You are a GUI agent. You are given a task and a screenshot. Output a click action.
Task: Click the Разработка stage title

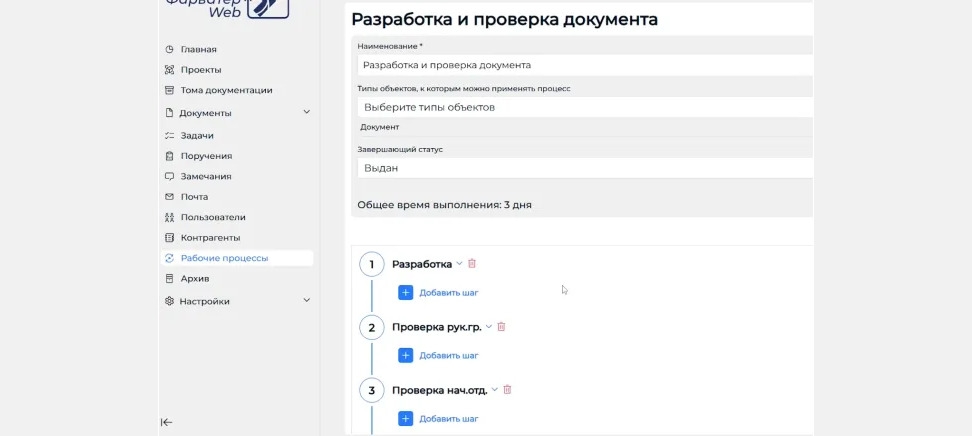[x=422, y=264]
